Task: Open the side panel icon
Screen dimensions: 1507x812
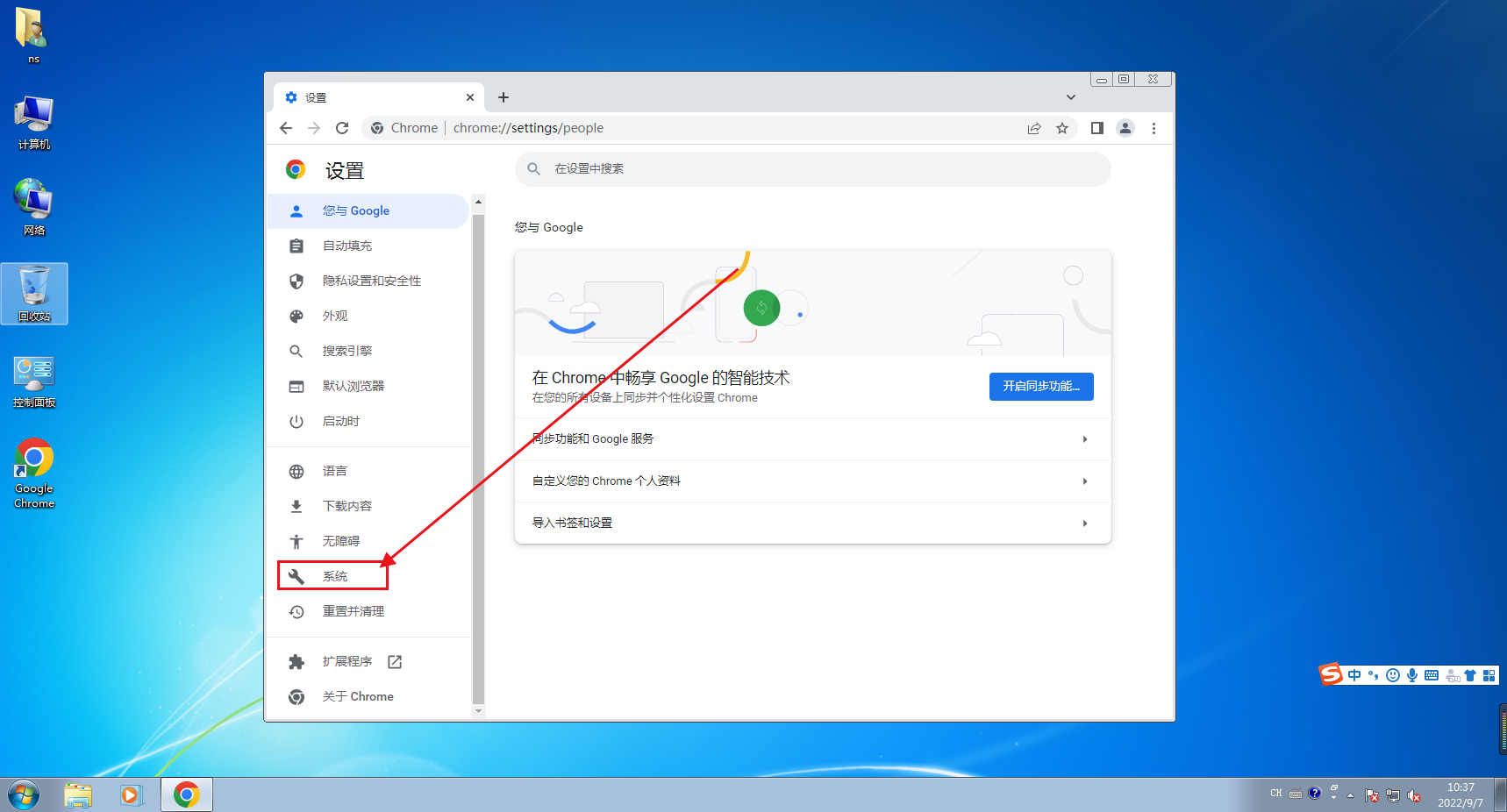Action: (x=1096, y=128)
